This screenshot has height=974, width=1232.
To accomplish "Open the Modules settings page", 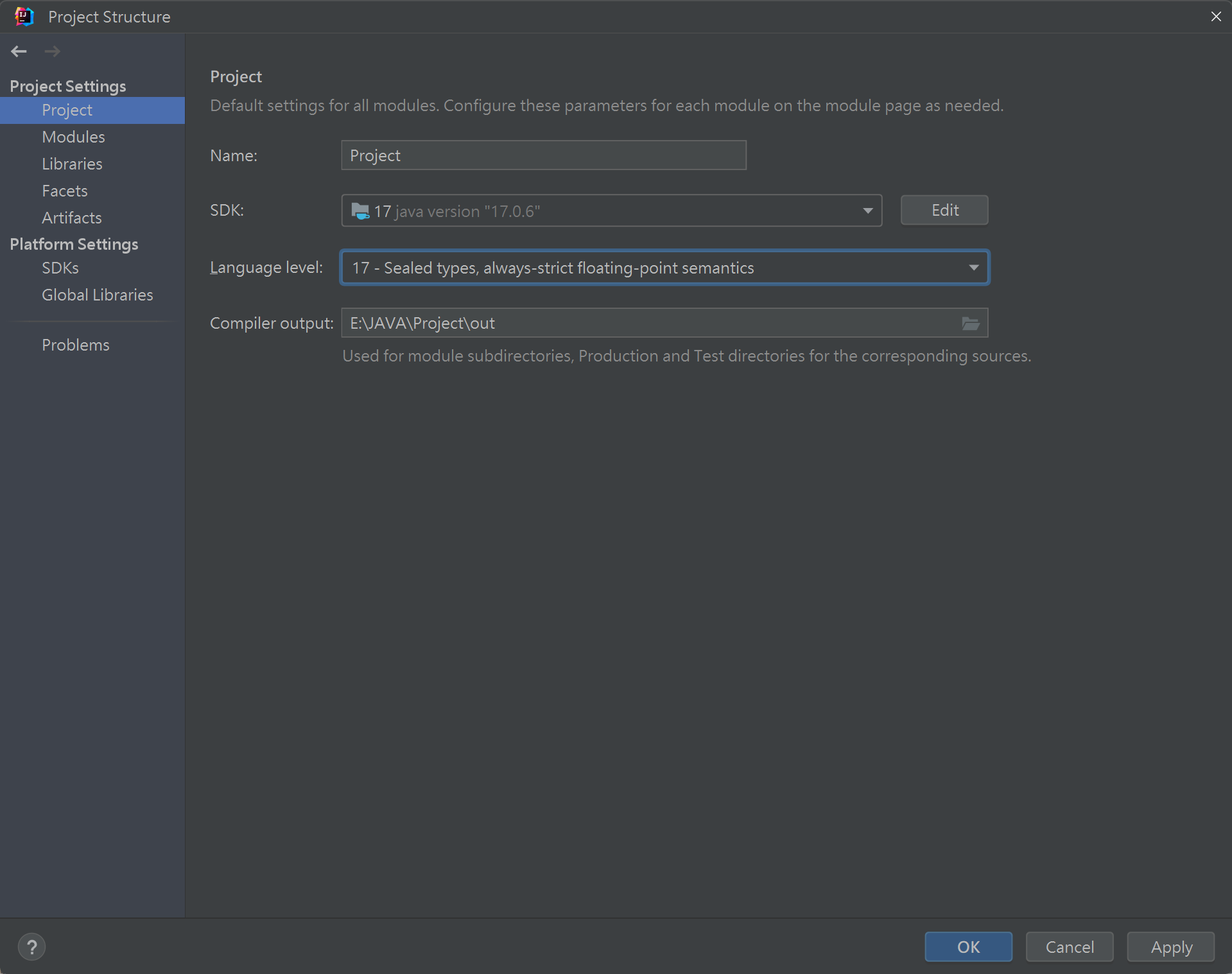I will pos(92,137).
